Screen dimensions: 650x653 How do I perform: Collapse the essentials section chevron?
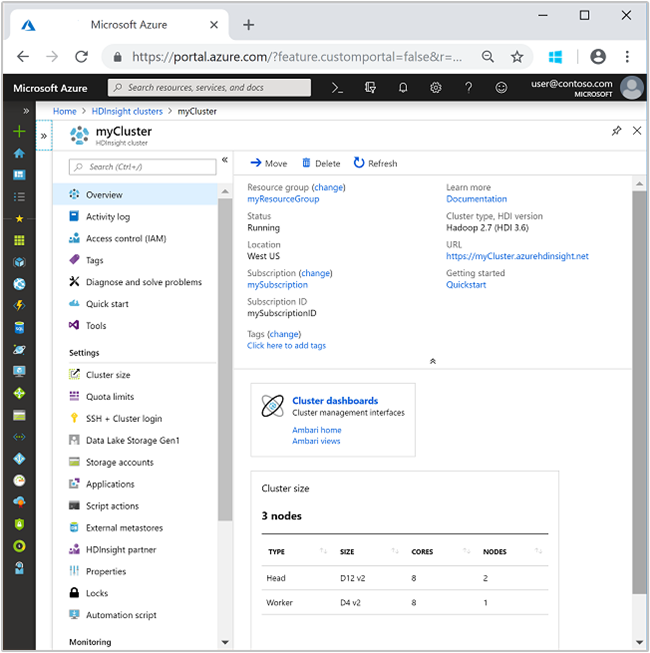point(432,361)
